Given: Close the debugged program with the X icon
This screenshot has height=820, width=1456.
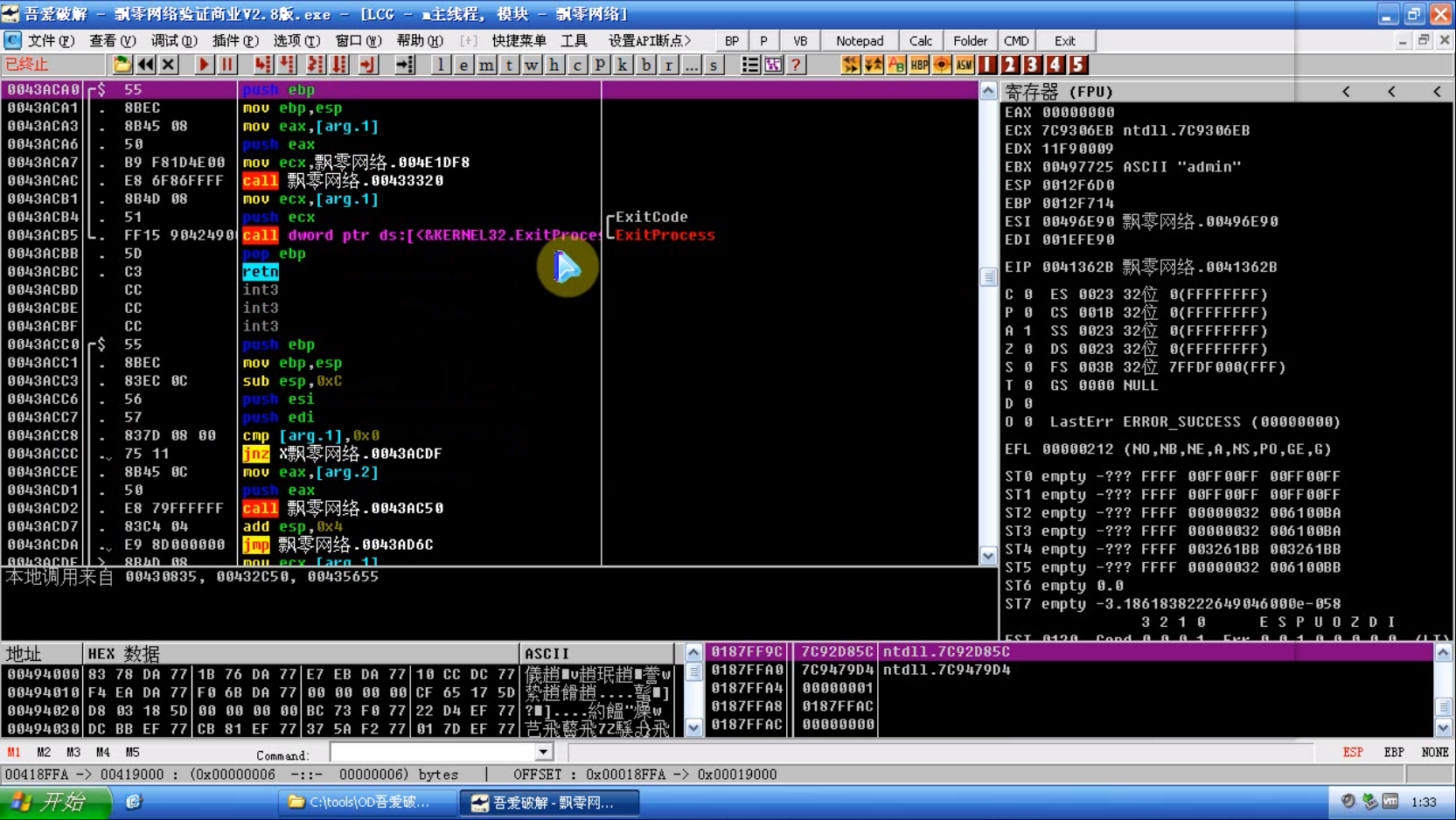Looking at the screenshot, I should [169, 65].
